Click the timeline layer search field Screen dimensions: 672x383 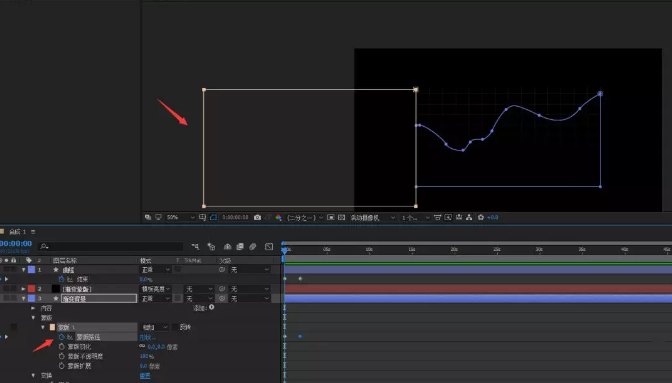click(111, 246)
